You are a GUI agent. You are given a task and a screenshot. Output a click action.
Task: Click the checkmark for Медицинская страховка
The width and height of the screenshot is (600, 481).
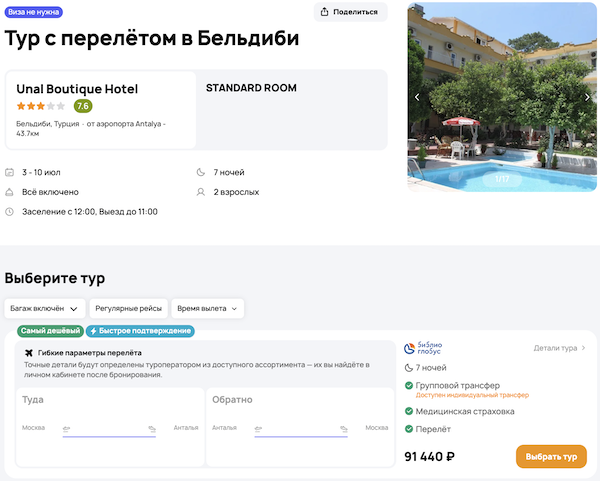[408, 411]
